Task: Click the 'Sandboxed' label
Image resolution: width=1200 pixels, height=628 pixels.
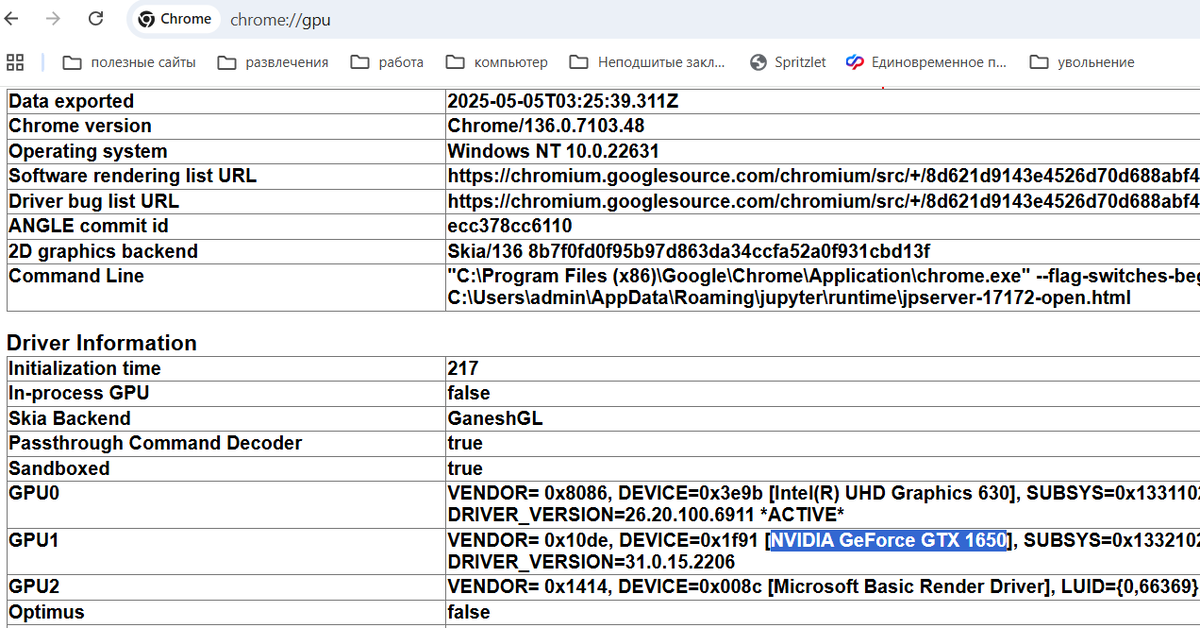Action: 59,468
